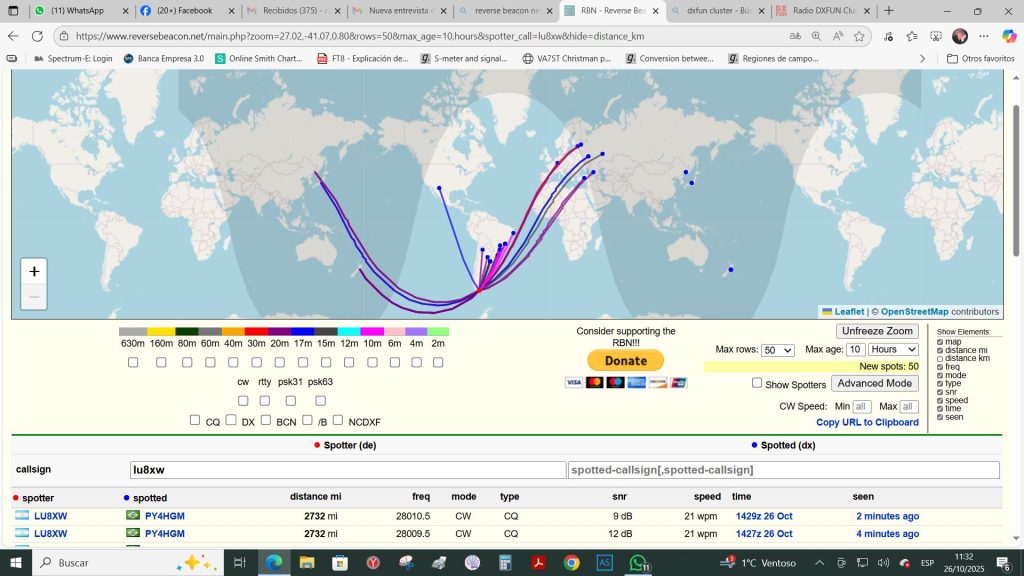
Task: Add page to favorites with star icon
Action: point(859,36)
